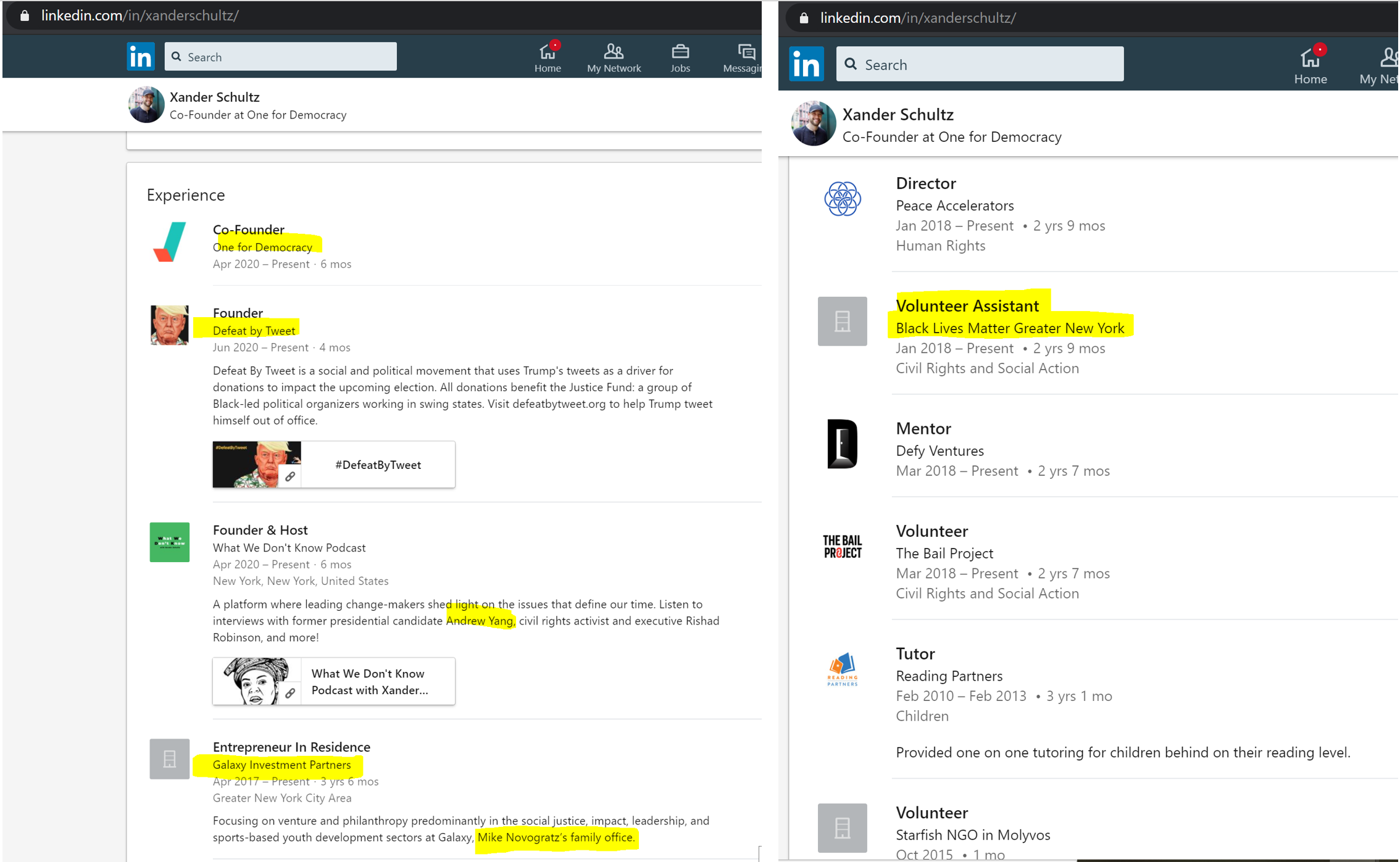Focus the Search field in left window
Screen dimensions: 1400x862
(x=280, y=57)
